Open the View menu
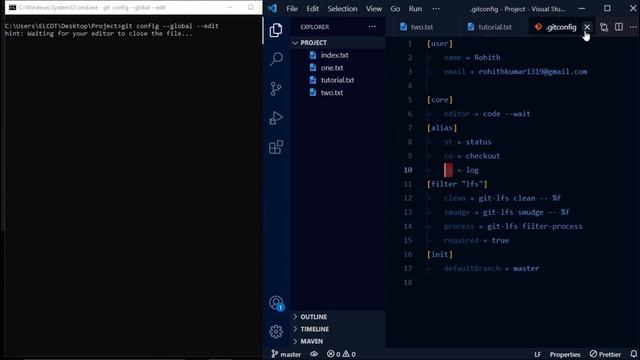The image size is (640, 360). tap(373, 9)
